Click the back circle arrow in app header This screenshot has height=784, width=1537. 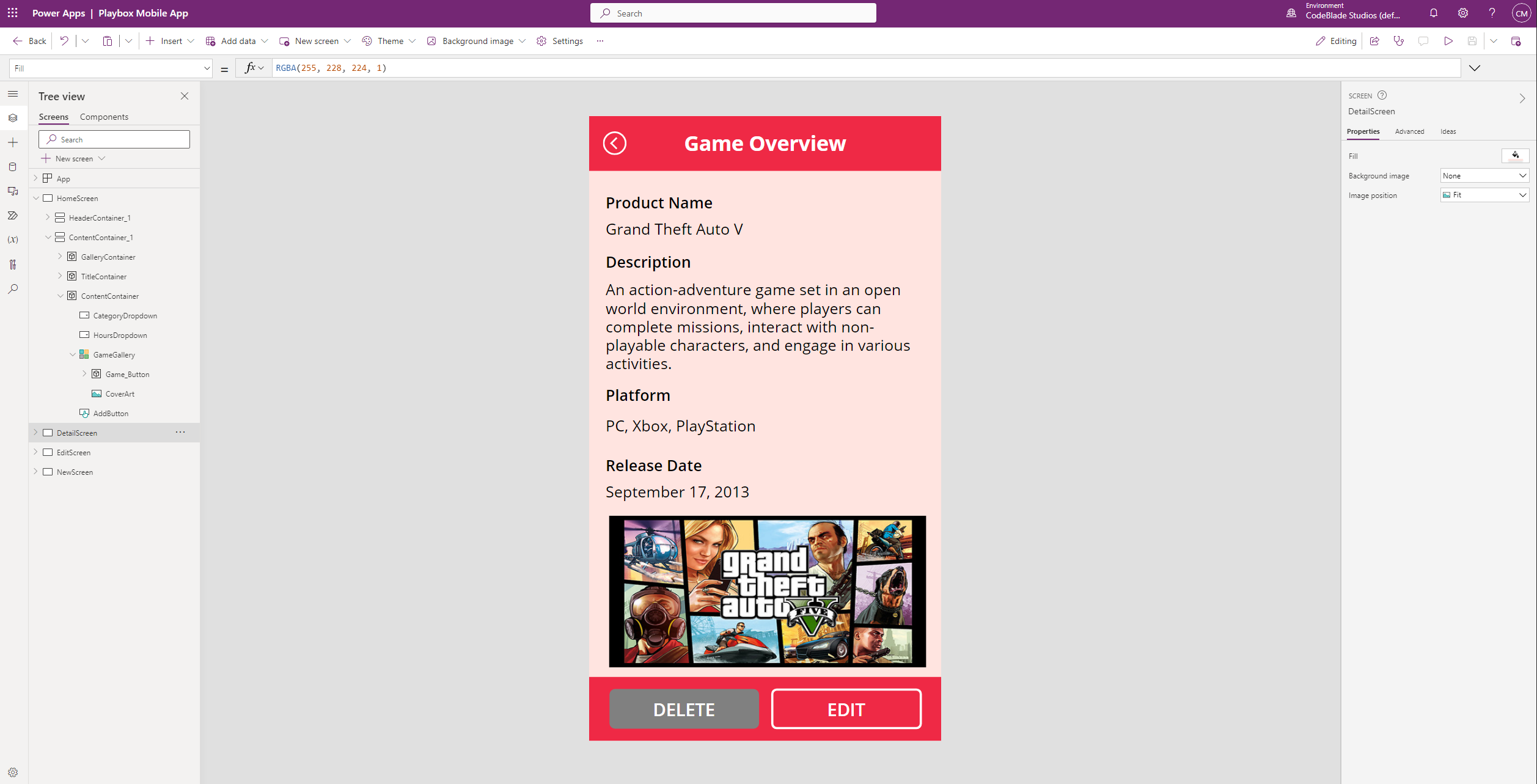pos(614,144)
